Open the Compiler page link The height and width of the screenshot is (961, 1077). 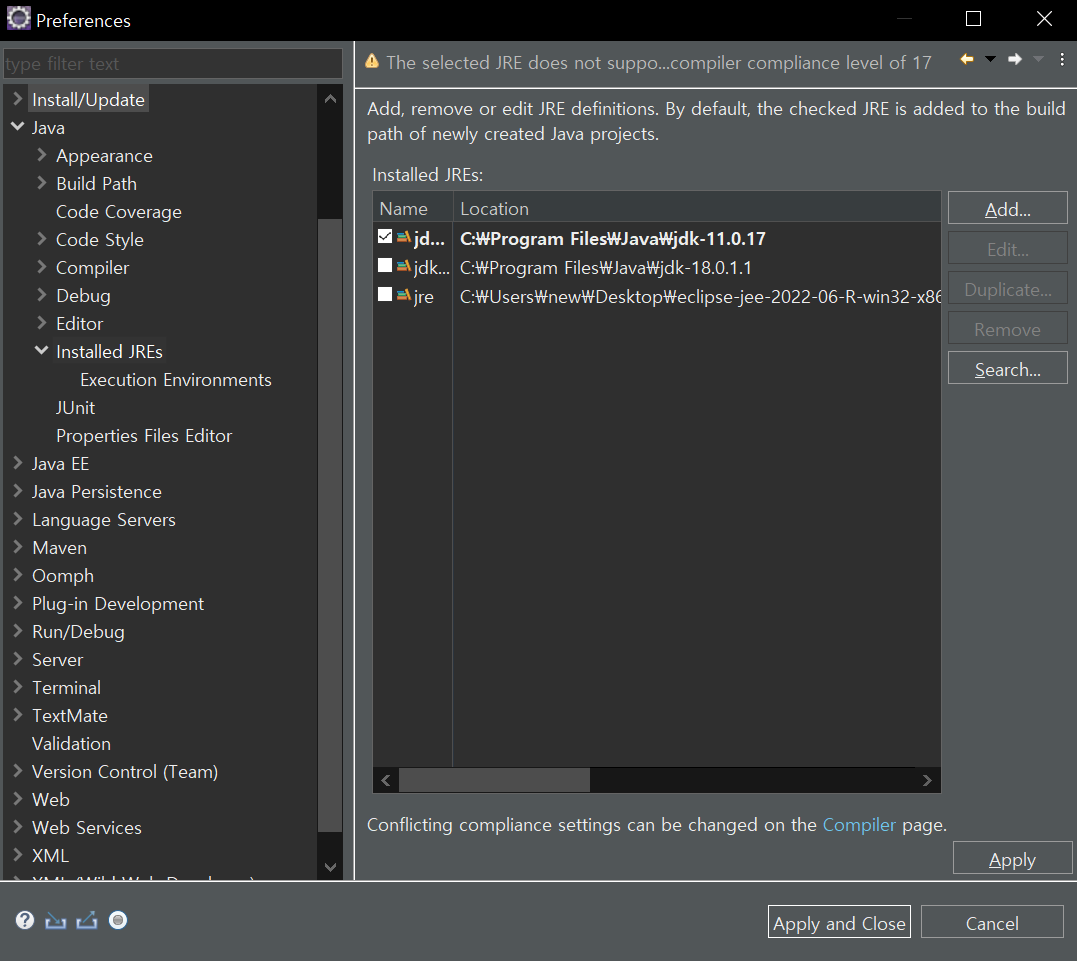[x=859, y=824]
